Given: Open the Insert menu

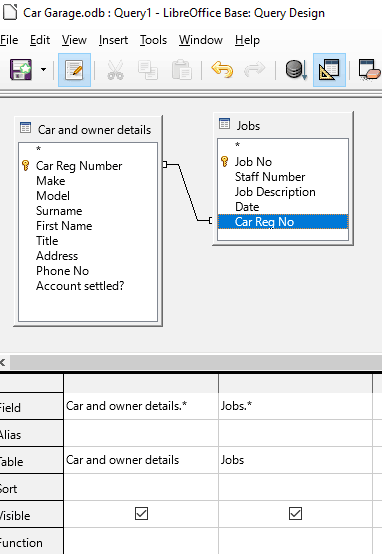Looking at the screenshot, I should click(113, 40).
